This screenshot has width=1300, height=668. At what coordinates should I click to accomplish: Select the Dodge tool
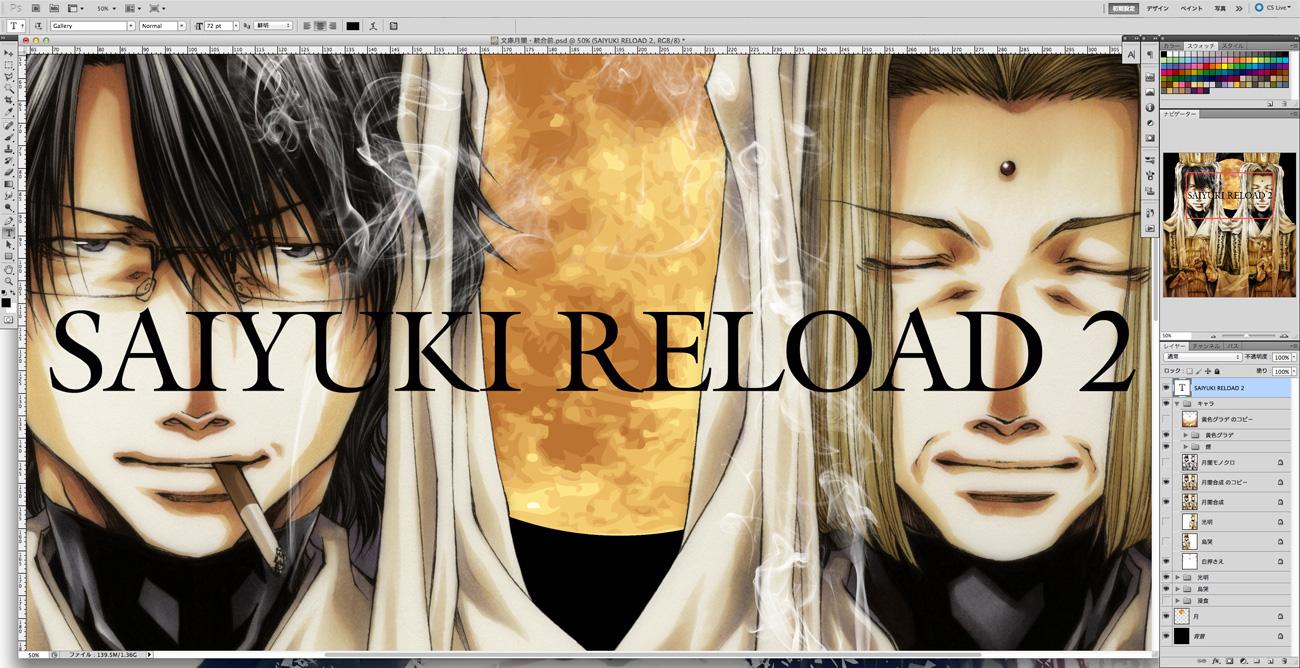pyautogui.click(x=8, y=207)
